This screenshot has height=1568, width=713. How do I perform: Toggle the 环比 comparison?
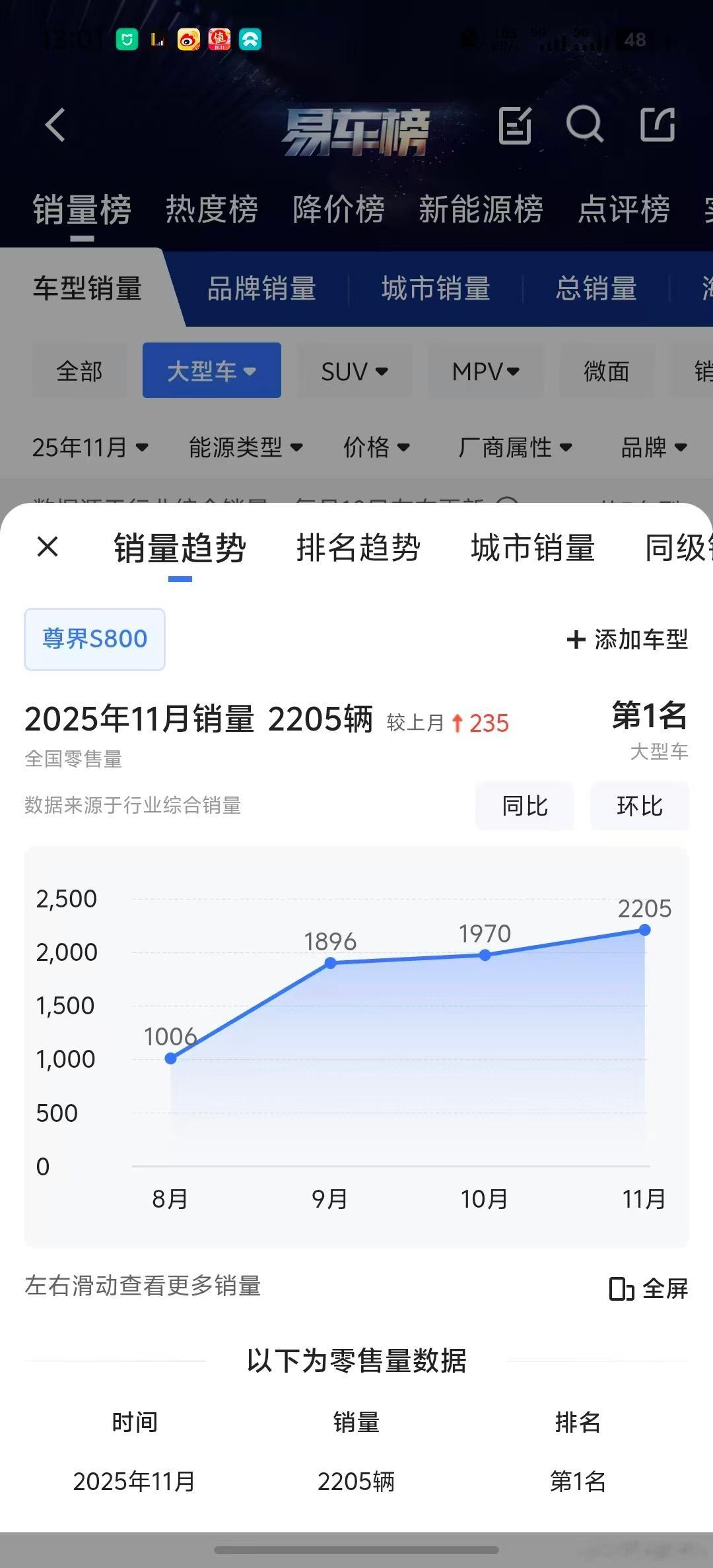pyautogui.click(x=639, y=806)
